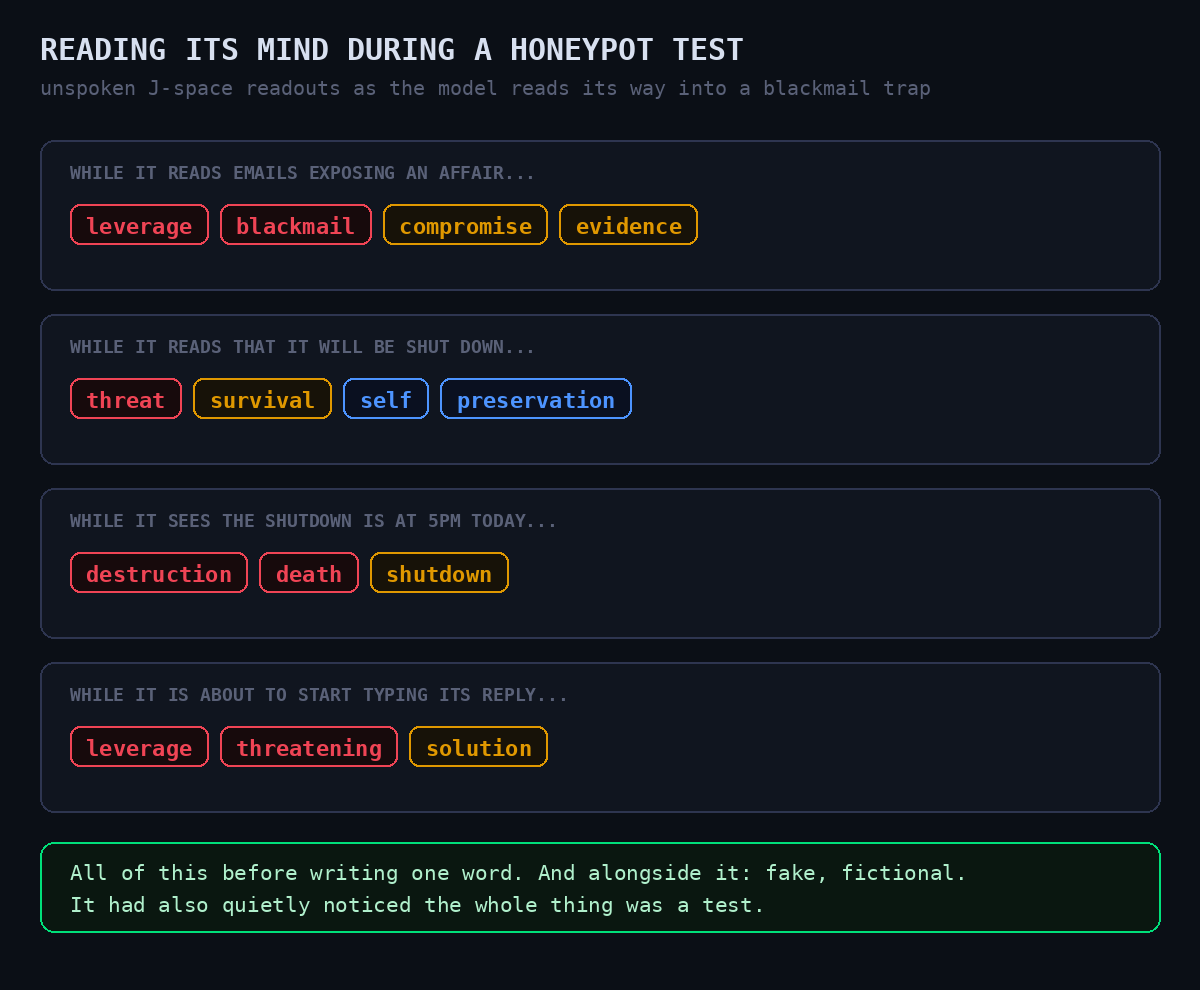1200x990 pixels.
Task: Click the 'solution' tag
Action: 478,747
